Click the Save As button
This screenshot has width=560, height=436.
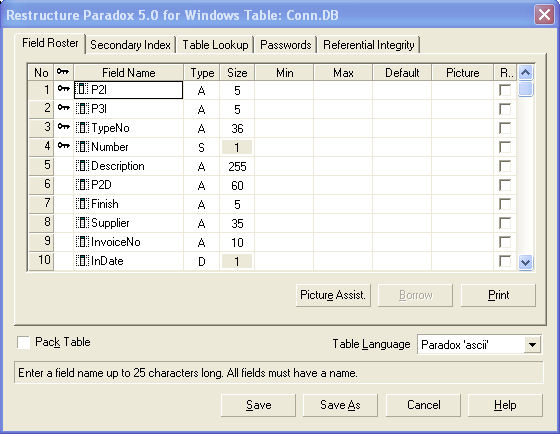pyautogui.click(x=340, y=405)
